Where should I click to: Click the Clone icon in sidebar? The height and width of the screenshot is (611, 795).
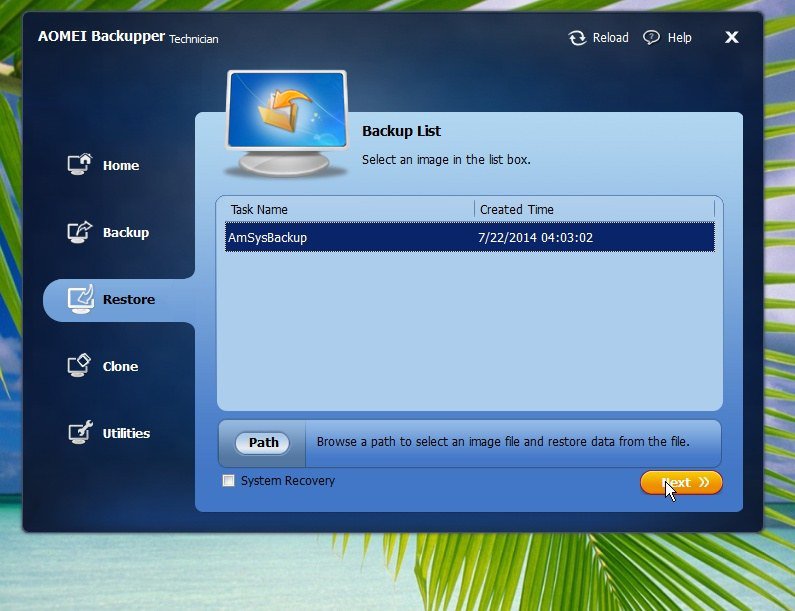[79, 366]
